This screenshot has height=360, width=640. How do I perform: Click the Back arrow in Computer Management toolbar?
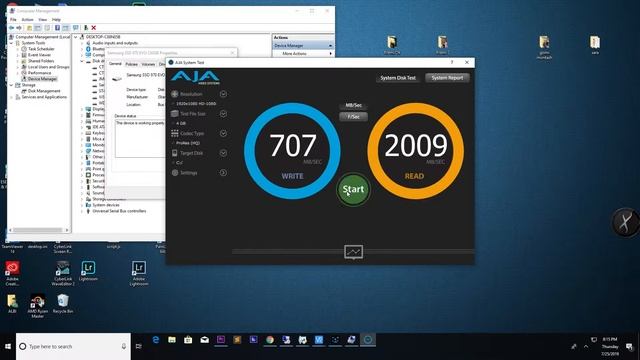[11, 28]
